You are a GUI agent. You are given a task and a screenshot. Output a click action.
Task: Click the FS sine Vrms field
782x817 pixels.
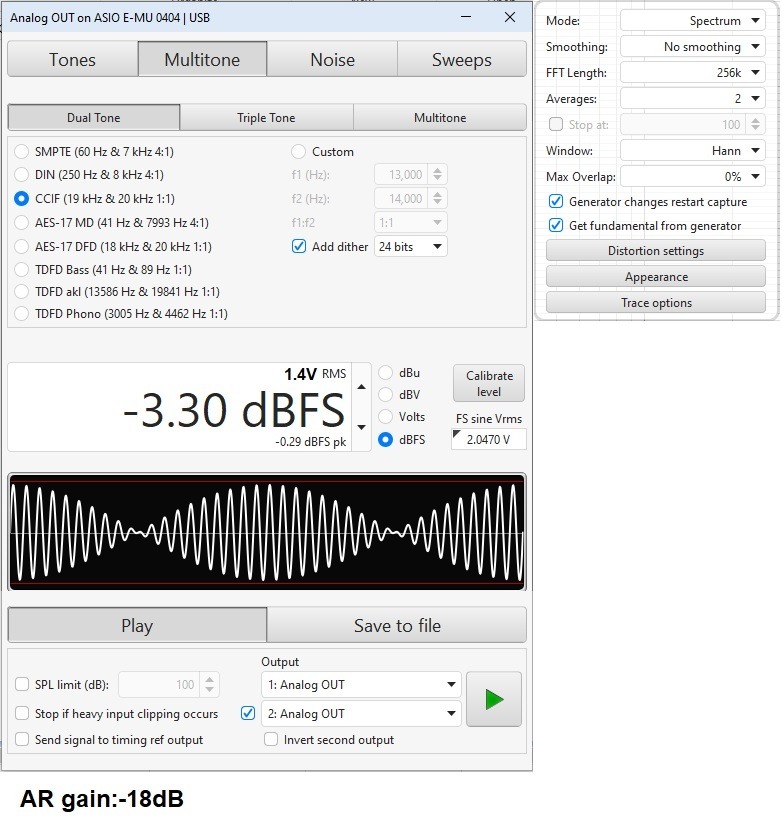tap(489, 439)
